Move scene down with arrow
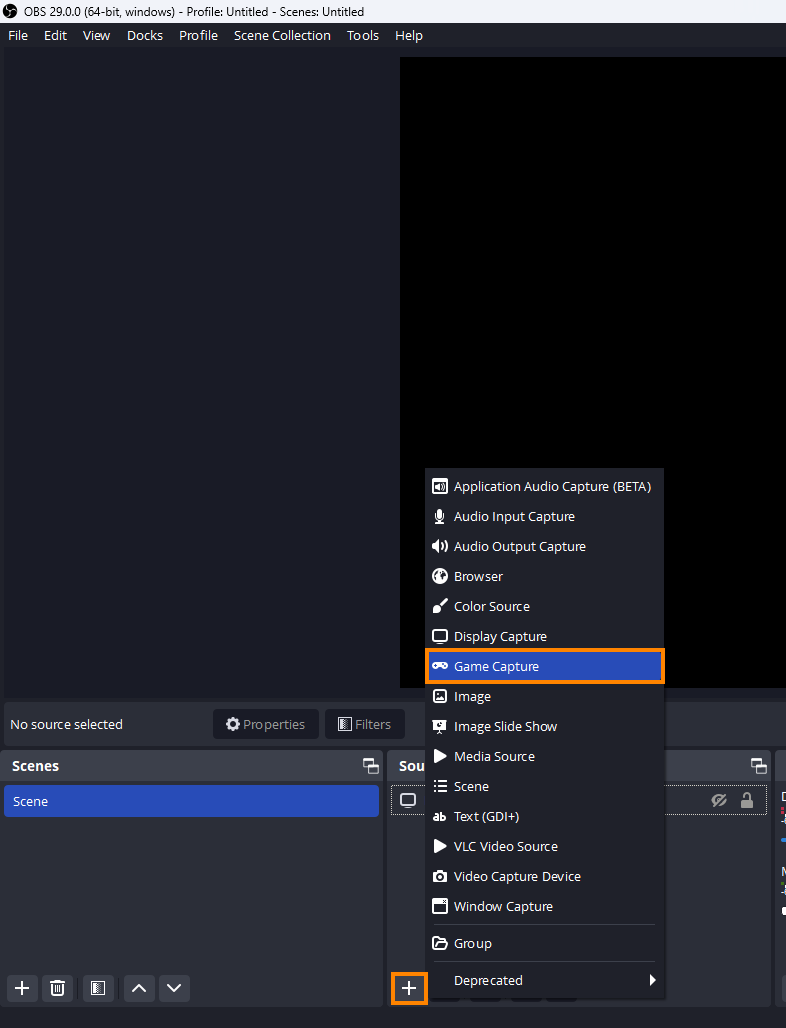The width and height of the screenshot is (786, 1028). 174,988
